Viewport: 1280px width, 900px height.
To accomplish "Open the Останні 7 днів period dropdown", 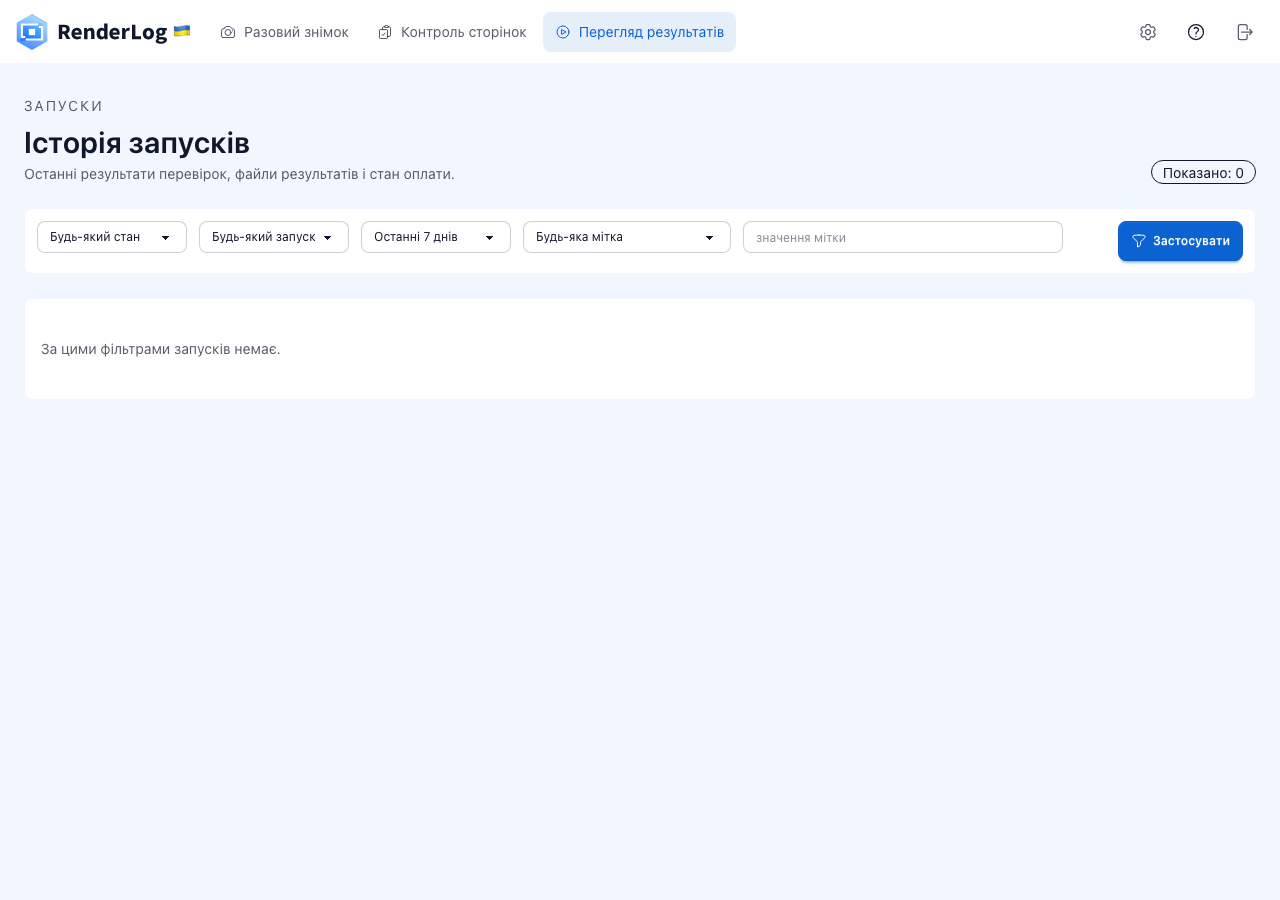I will (436, 237).
